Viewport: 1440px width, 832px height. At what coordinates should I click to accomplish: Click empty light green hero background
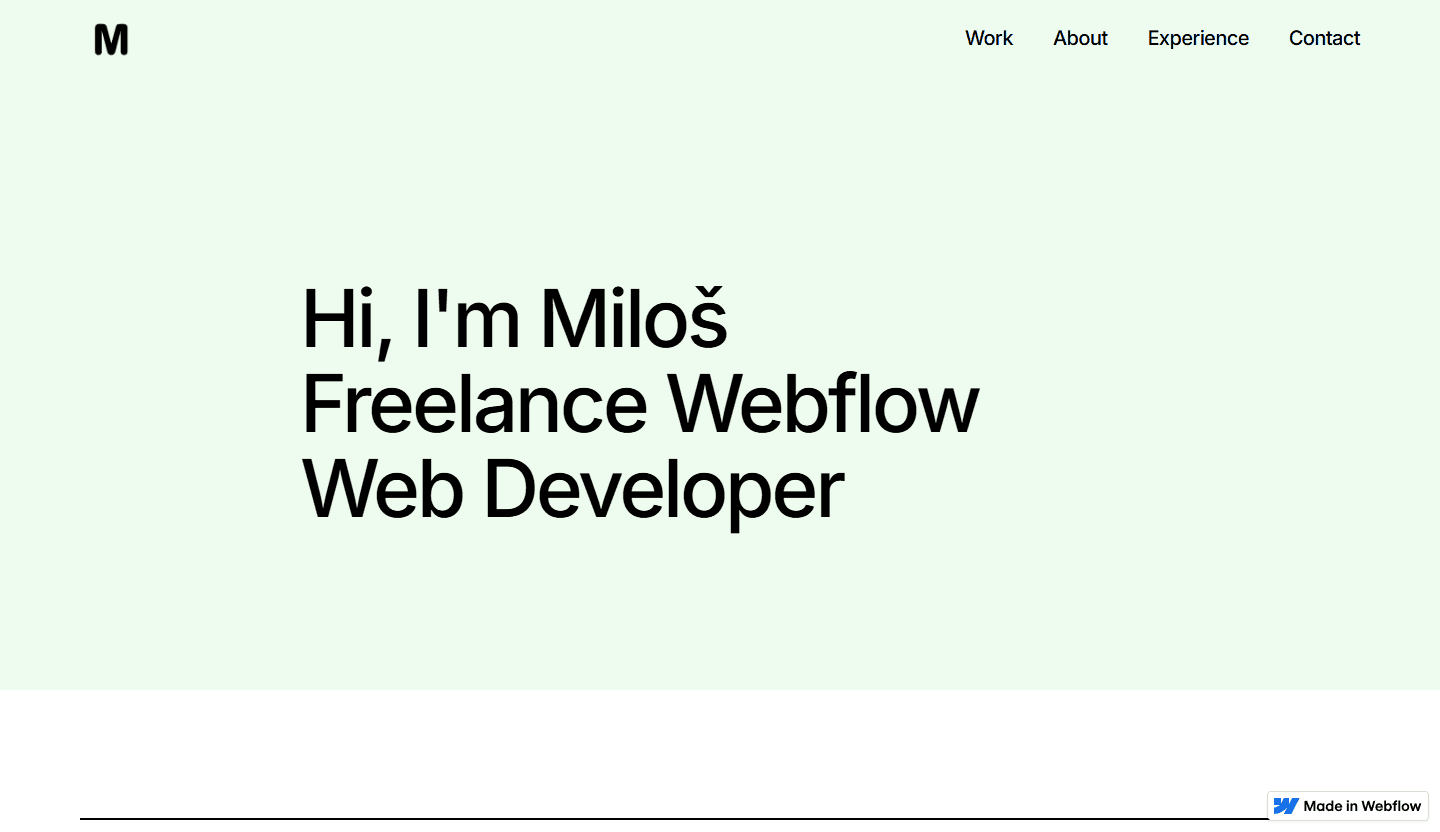tap(1150, 300)
